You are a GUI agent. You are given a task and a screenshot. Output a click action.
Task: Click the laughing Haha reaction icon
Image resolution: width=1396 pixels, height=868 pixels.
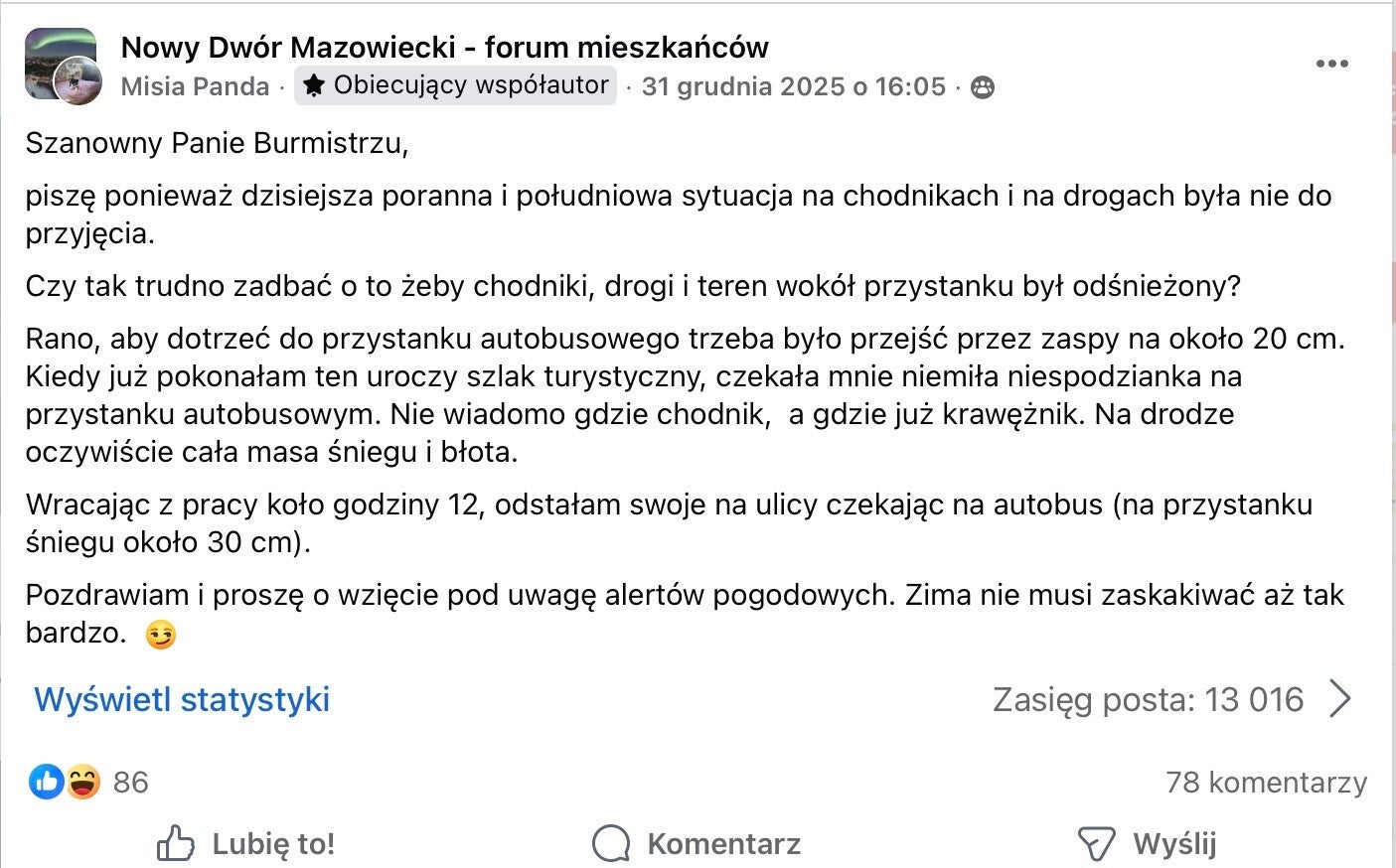[83, 783]
